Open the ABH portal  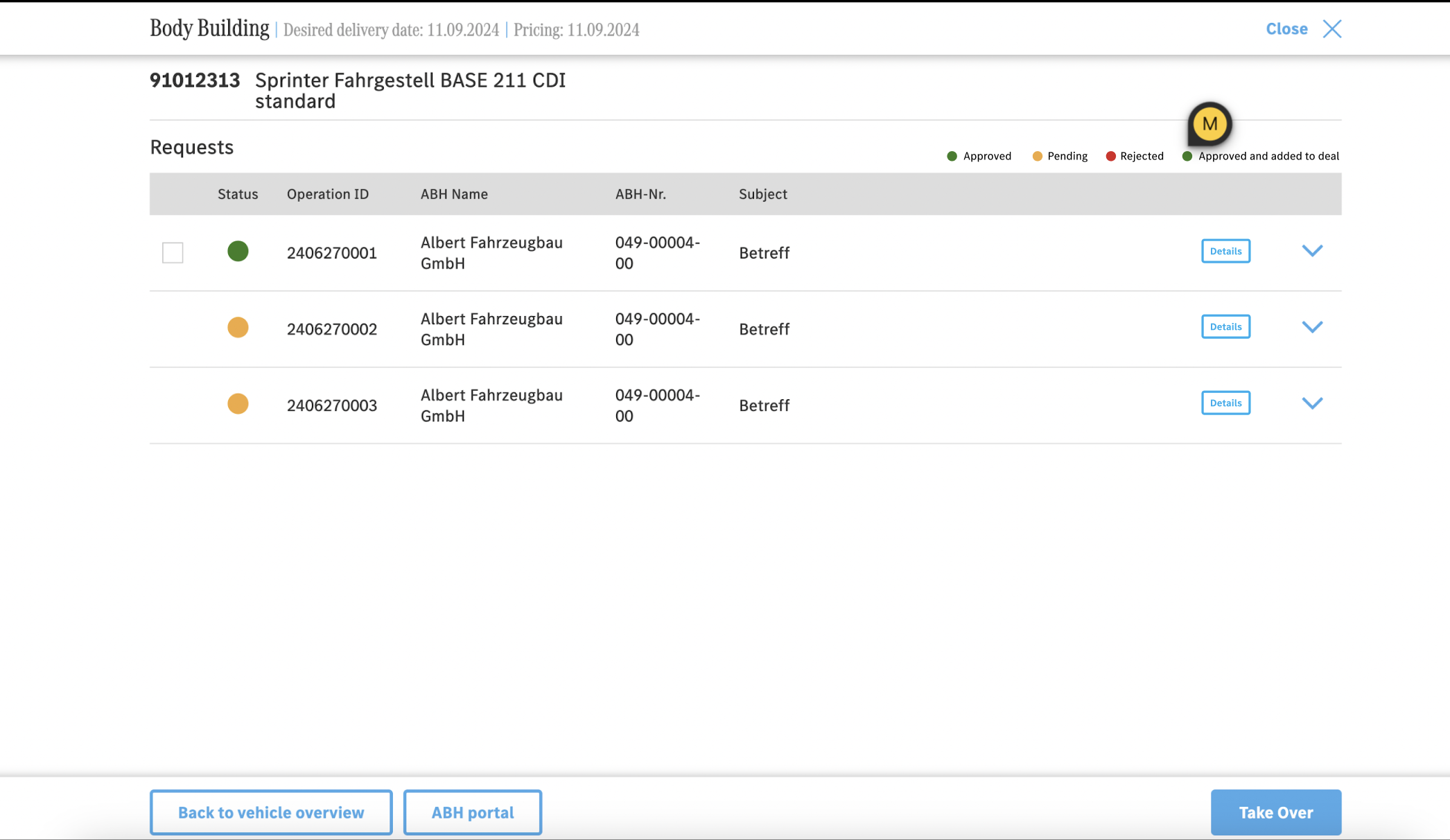click(x=473, y=812)
